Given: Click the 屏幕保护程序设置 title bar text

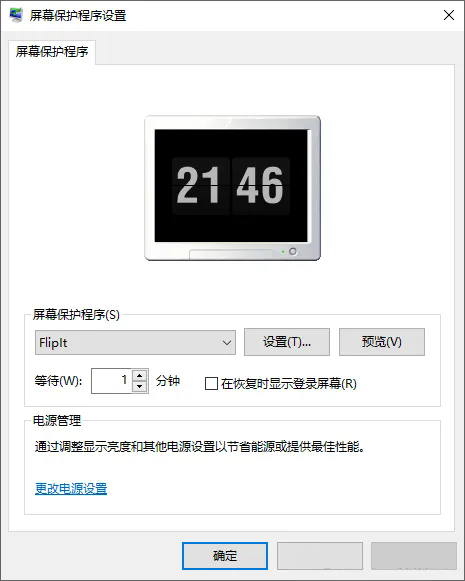Looking at the screenshot, I should click(78, 16).
